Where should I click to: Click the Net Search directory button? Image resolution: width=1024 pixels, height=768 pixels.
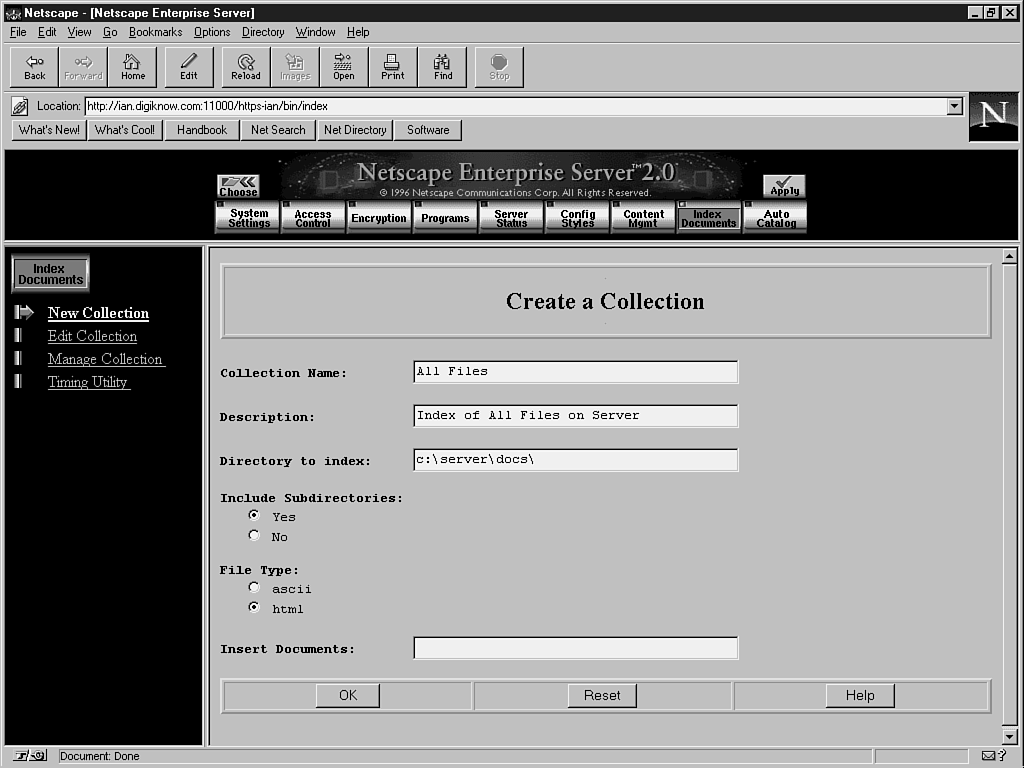pos(278,130)
